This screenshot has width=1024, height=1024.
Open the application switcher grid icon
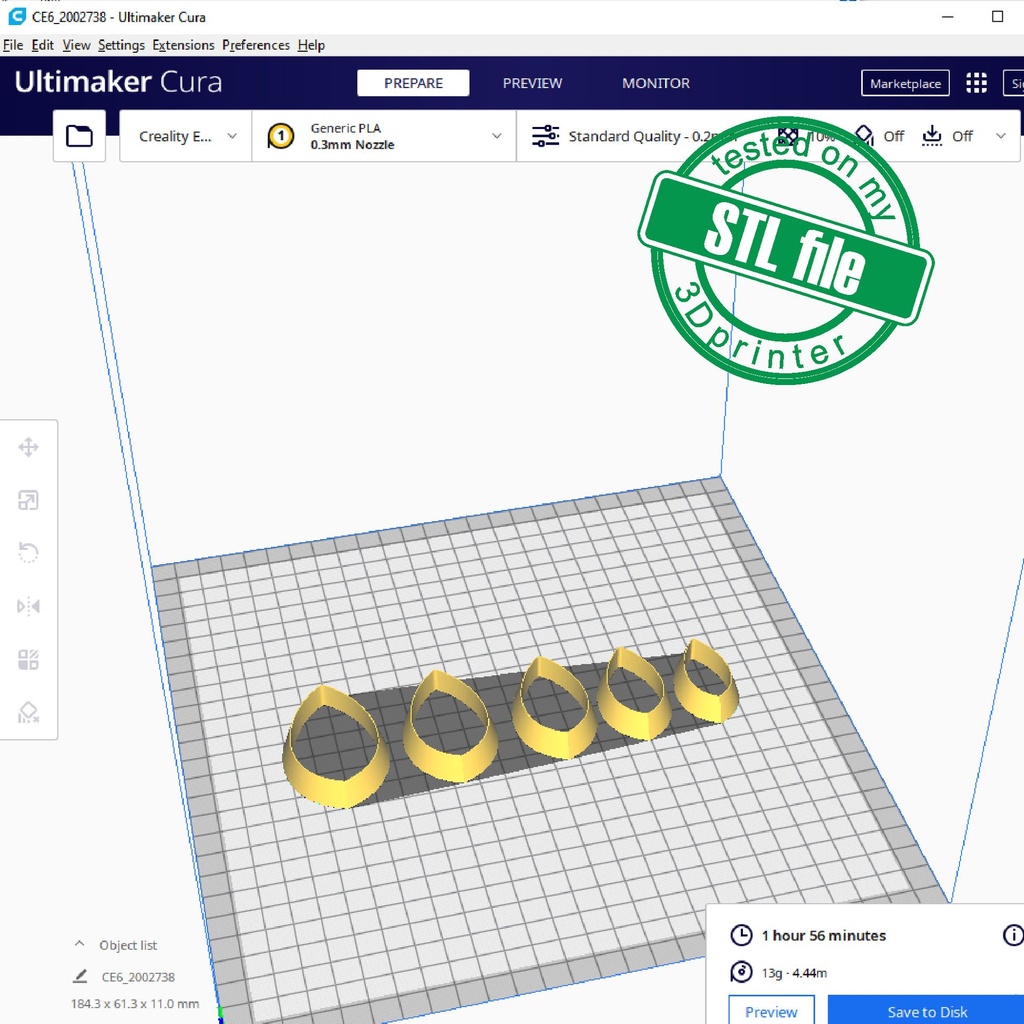976,83
